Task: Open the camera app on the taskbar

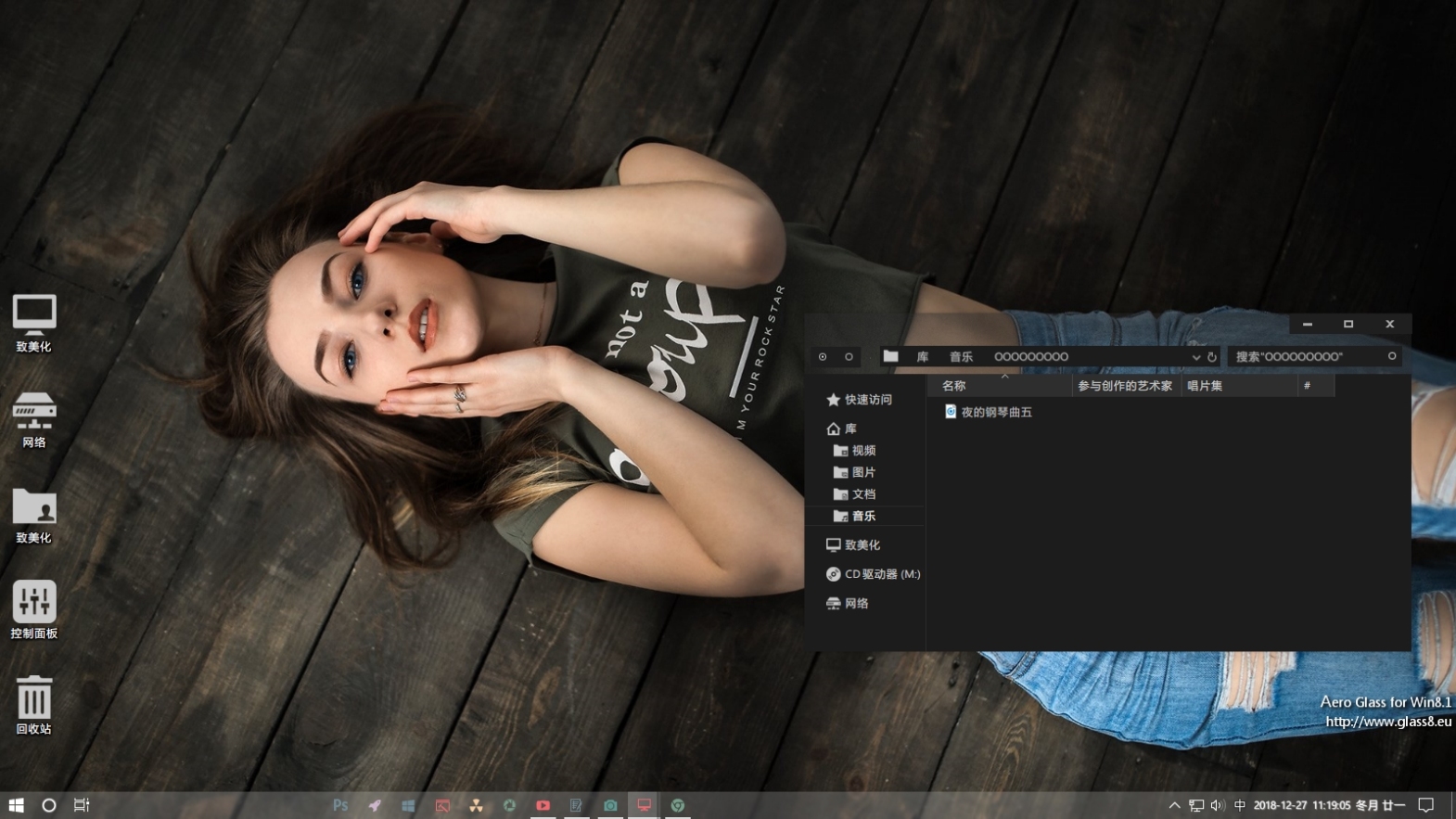Action: coord(610,805)
